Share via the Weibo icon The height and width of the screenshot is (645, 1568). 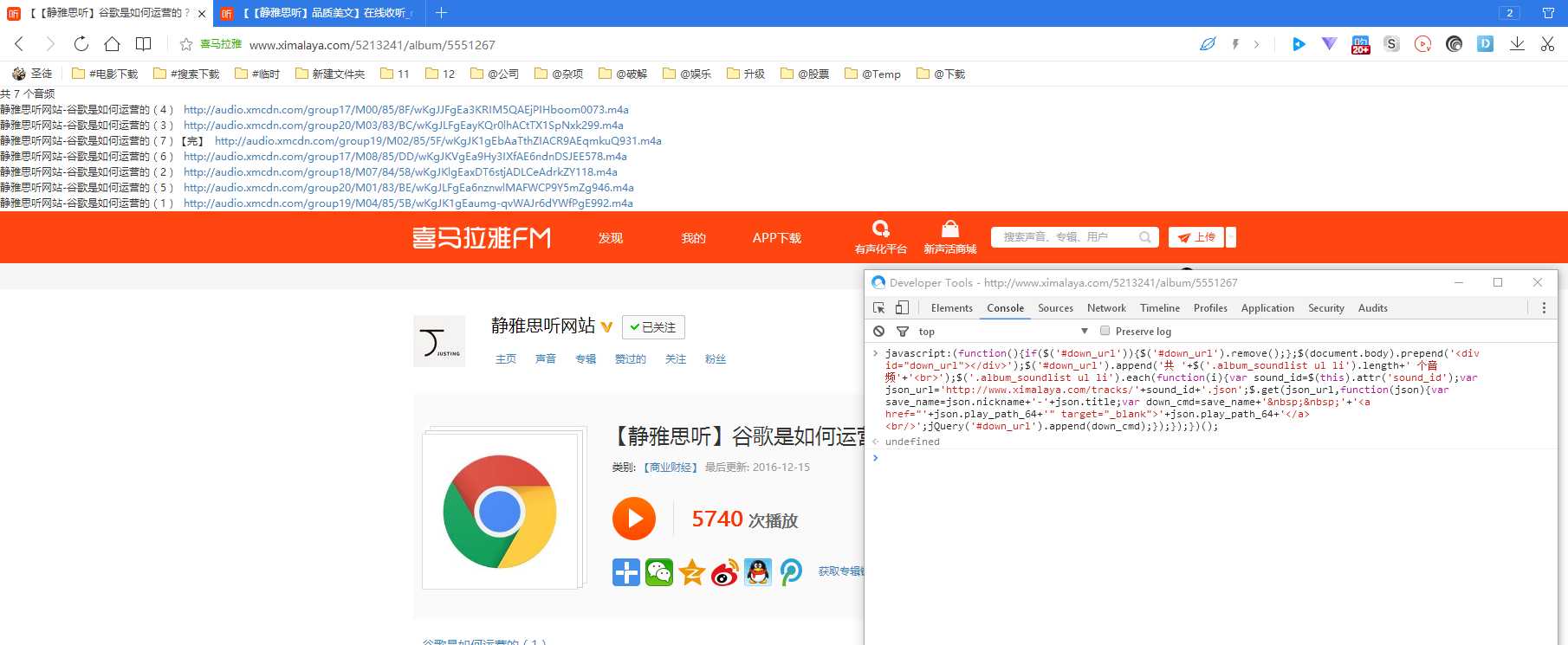725,572
